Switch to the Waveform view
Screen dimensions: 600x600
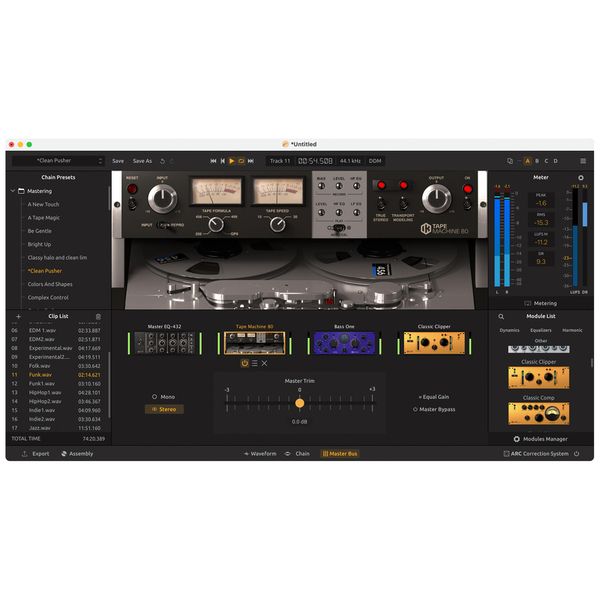click(260, 454)
